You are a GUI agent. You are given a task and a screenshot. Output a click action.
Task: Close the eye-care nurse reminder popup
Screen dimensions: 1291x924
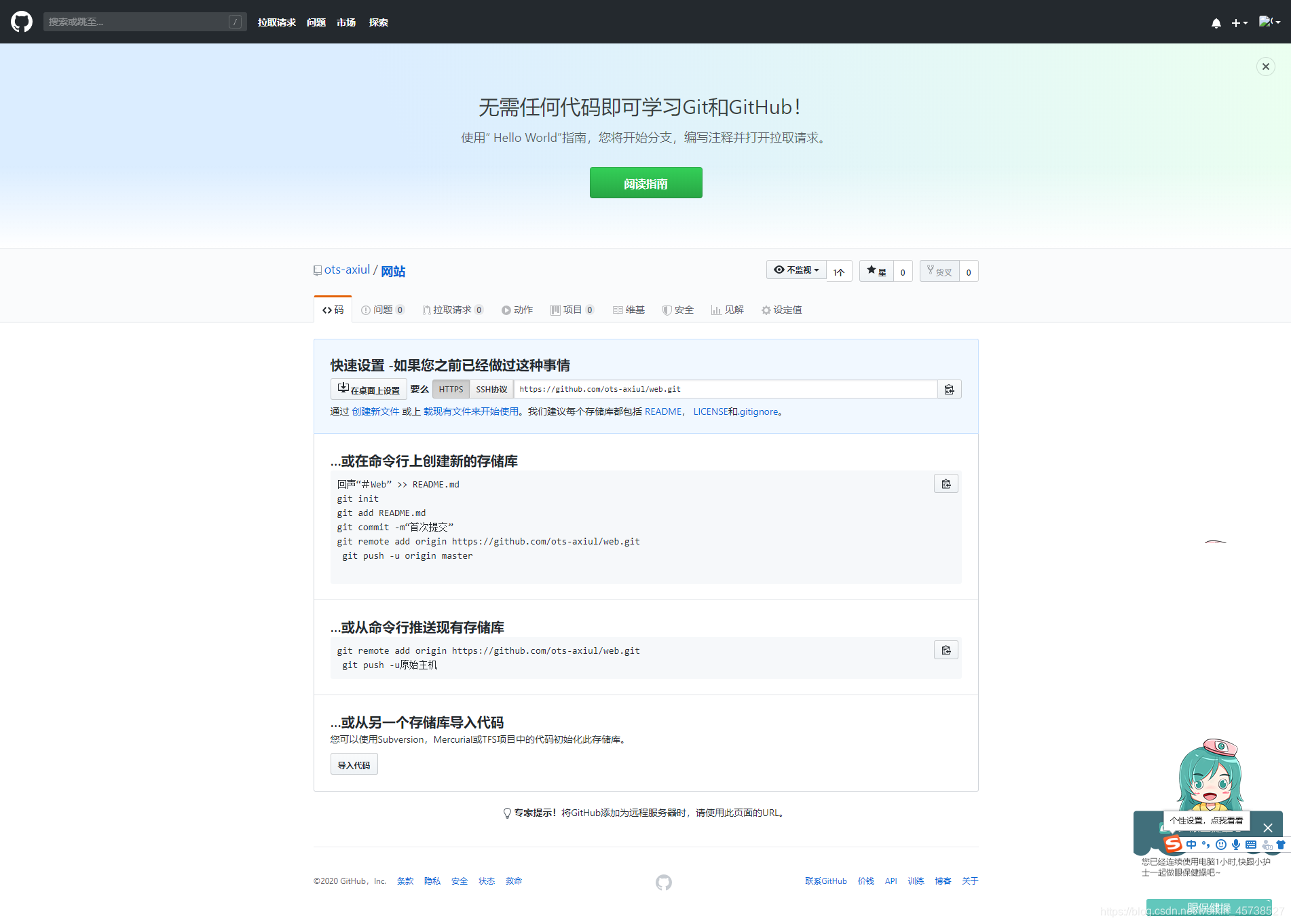(x=1267, y=828)
